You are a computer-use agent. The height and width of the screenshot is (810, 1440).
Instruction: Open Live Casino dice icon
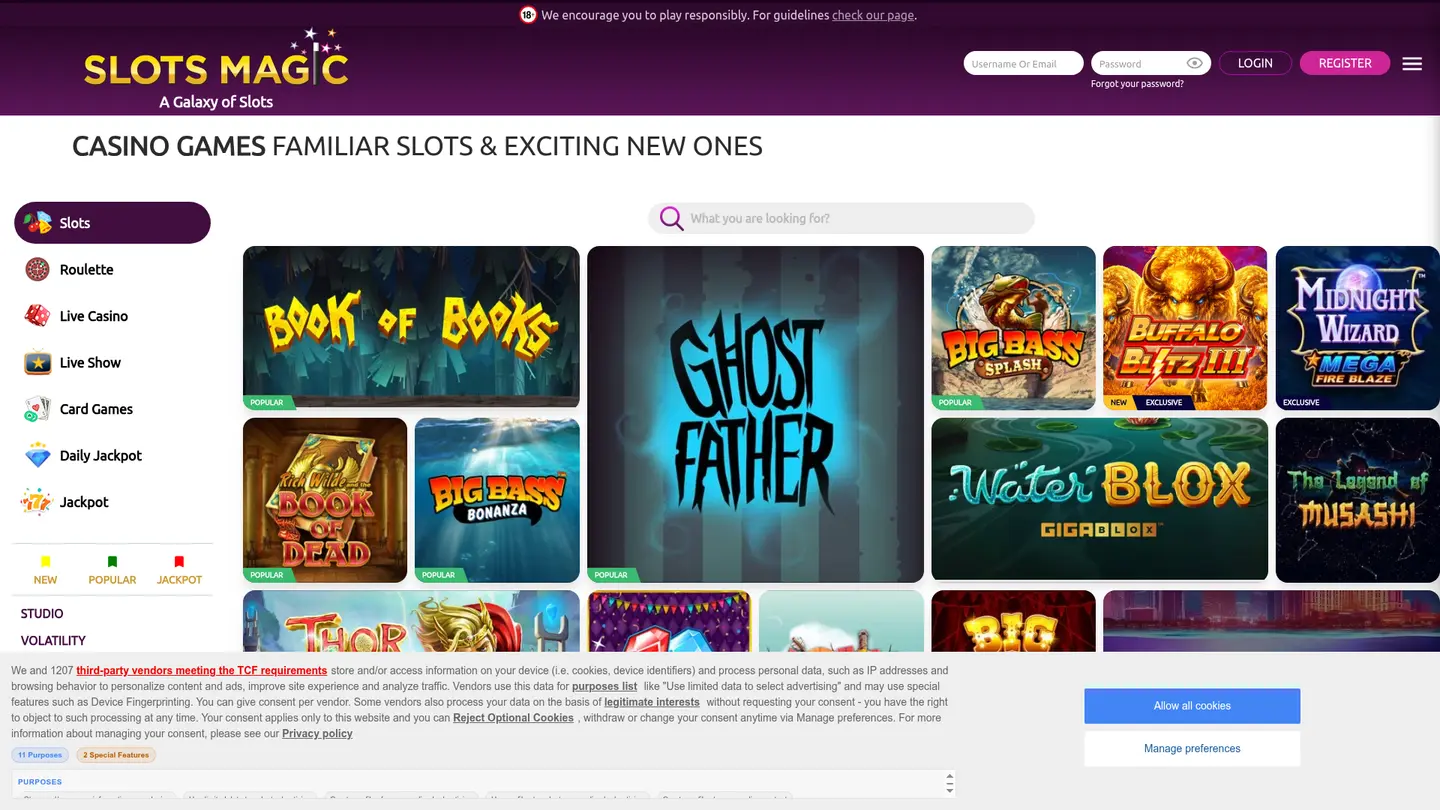(x=37, y=316)
